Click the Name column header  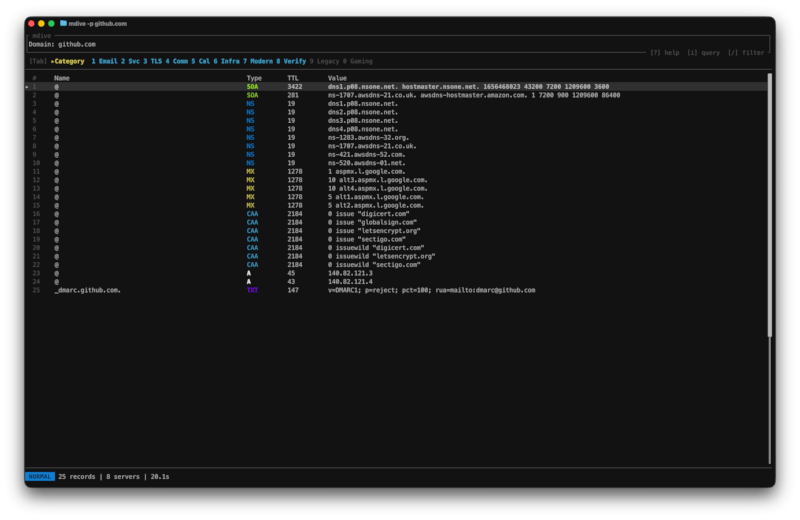pos(62,78)
